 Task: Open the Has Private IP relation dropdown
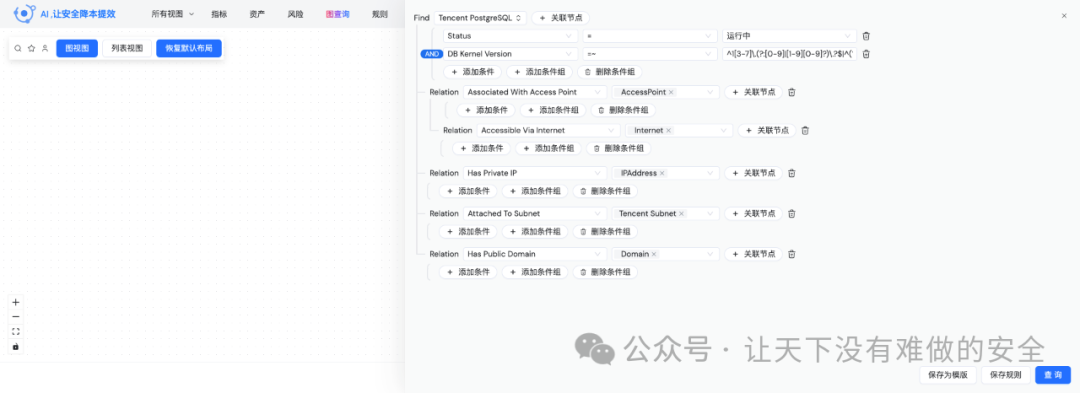tap(534, 173)
